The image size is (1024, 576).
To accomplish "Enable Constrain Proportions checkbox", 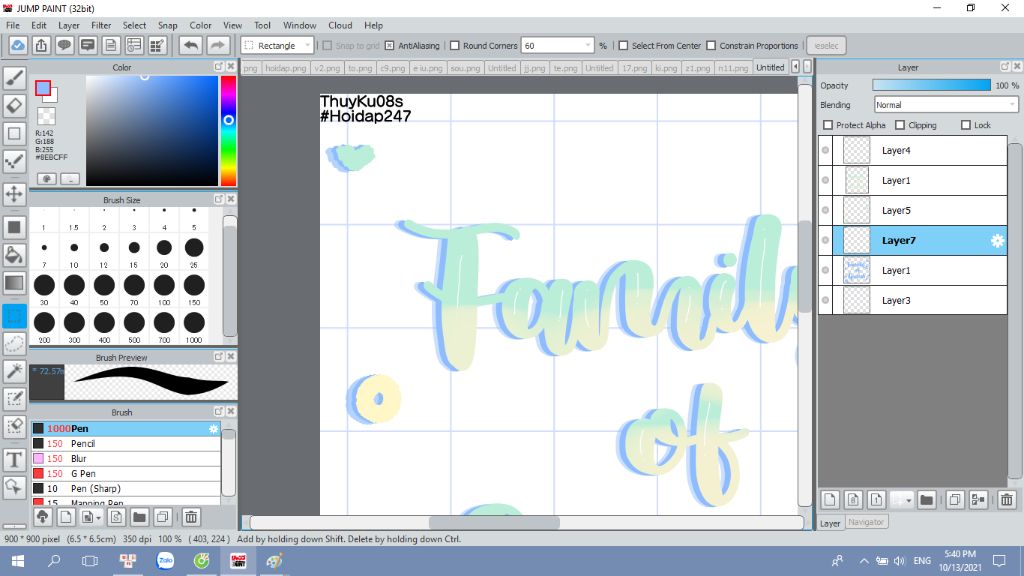I will pyautogui.click(x=711, y=46).
